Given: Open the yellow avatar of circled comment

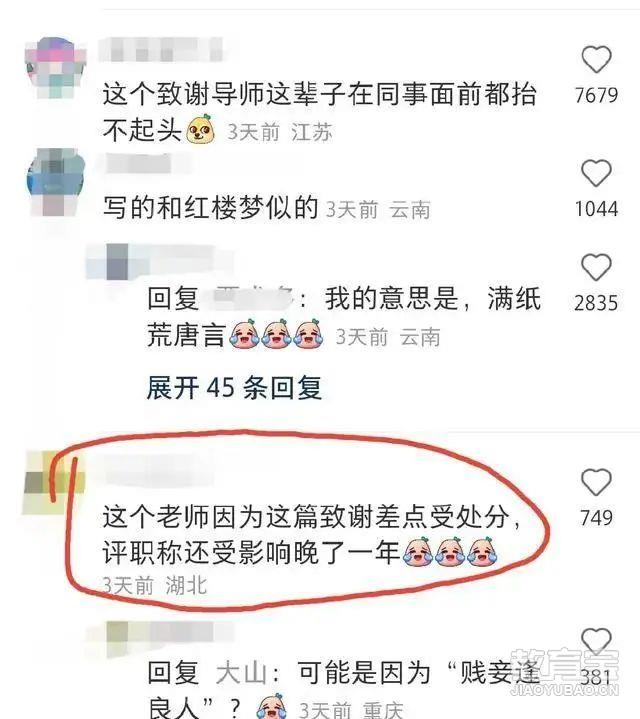Looking at the screenshot, I should (x=54, y=482).
